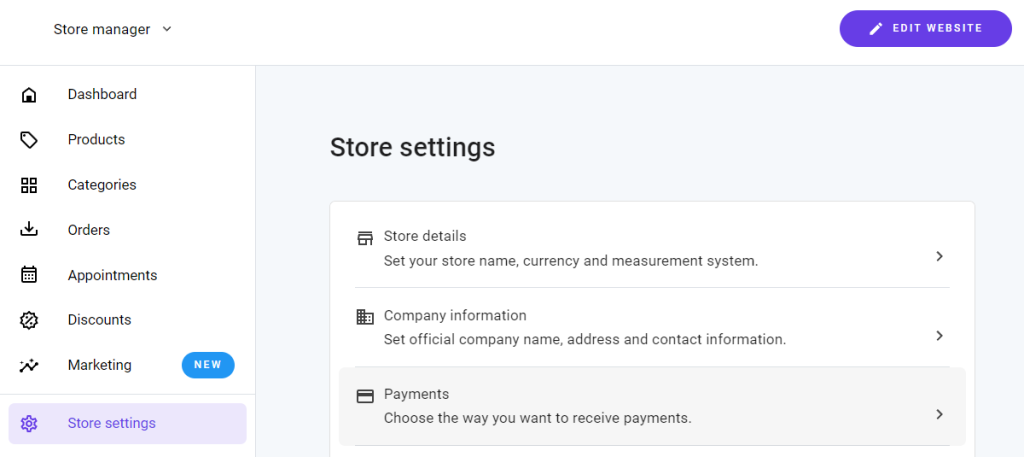This screenshot has height=457, width=1024.
Task: Open the Orders menu item
Action: click(89, 230)
